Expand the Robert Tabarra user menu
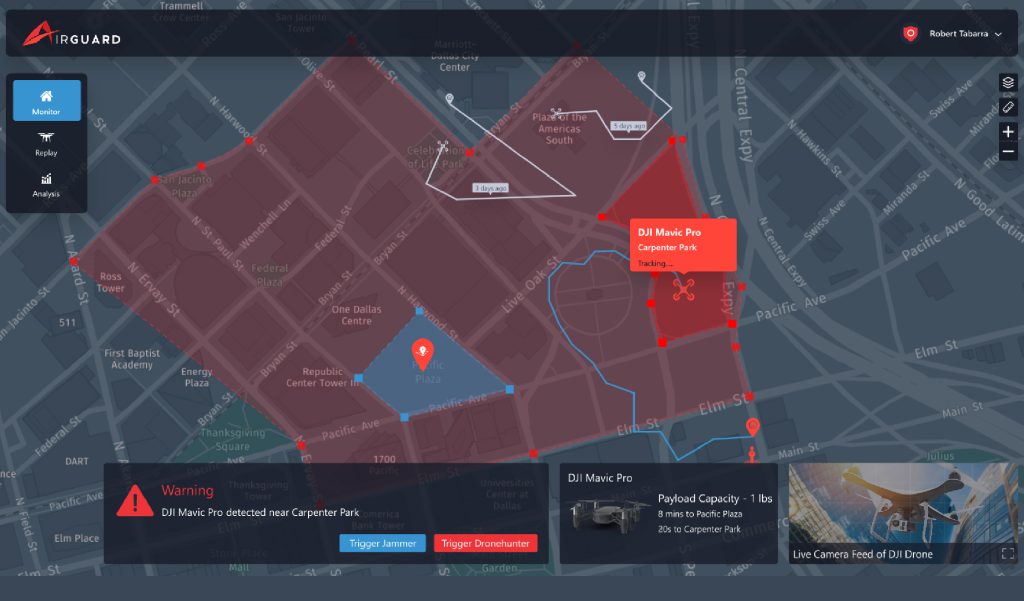This screenshot has width=1024, height=601. pos(965,34)
